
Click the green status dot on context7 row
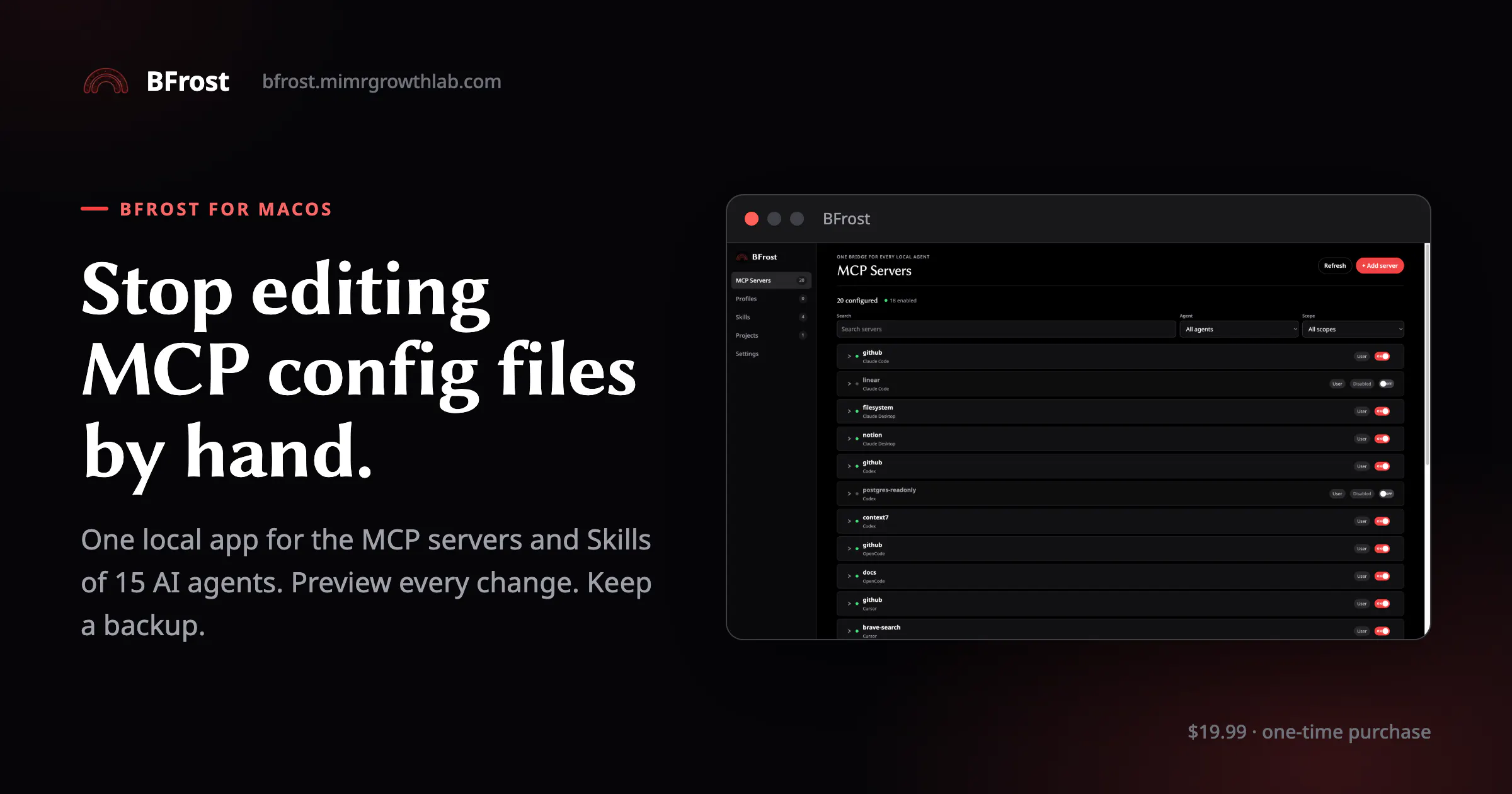[857, 521]
